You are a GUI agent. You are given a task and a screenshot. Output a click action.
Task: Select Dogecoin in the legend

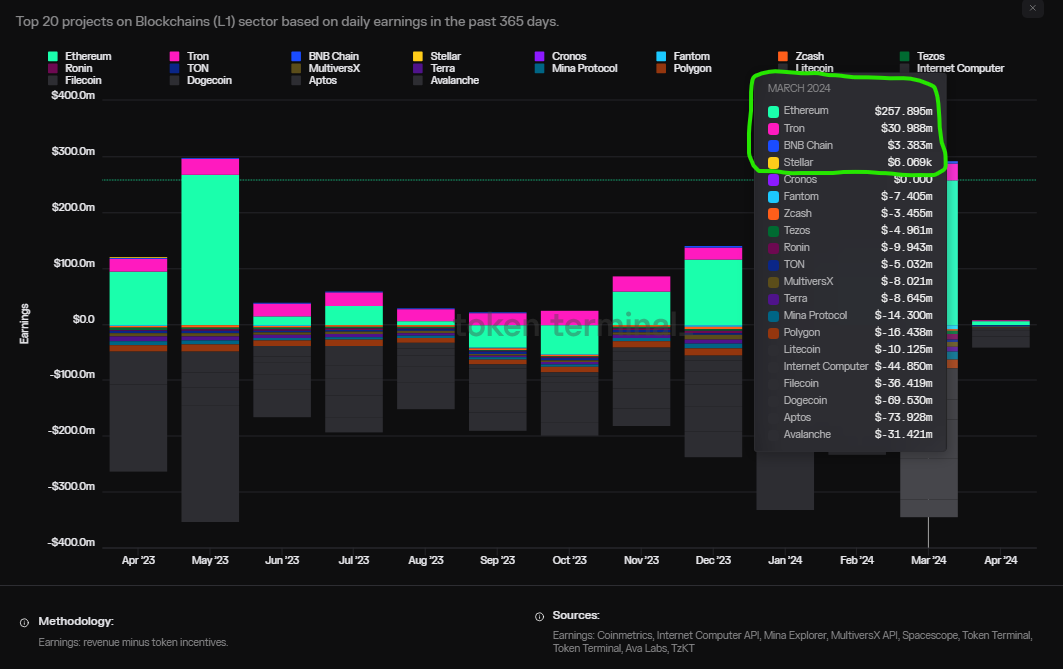(x=201, y=81)
